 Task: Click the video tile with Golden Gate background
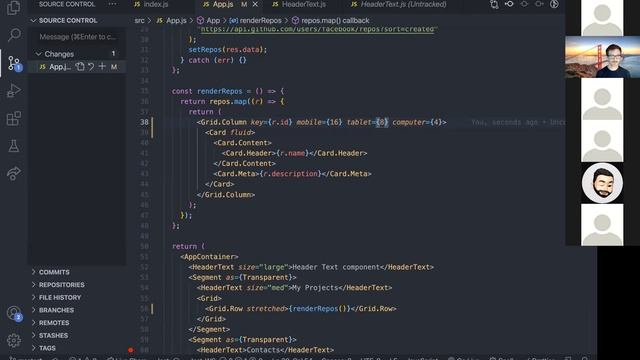point(602,57)
